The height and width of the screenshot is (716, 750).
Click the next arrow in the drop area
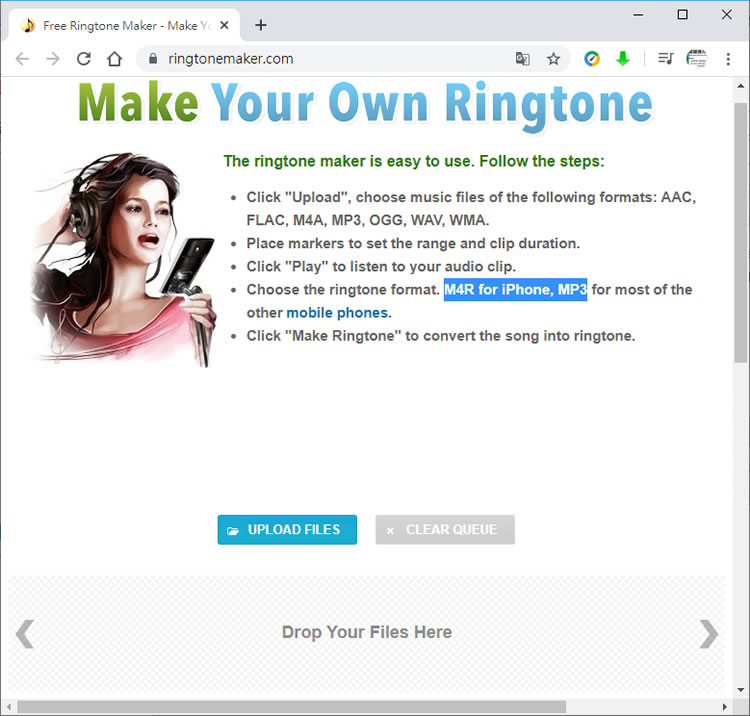tap(709, 634)
